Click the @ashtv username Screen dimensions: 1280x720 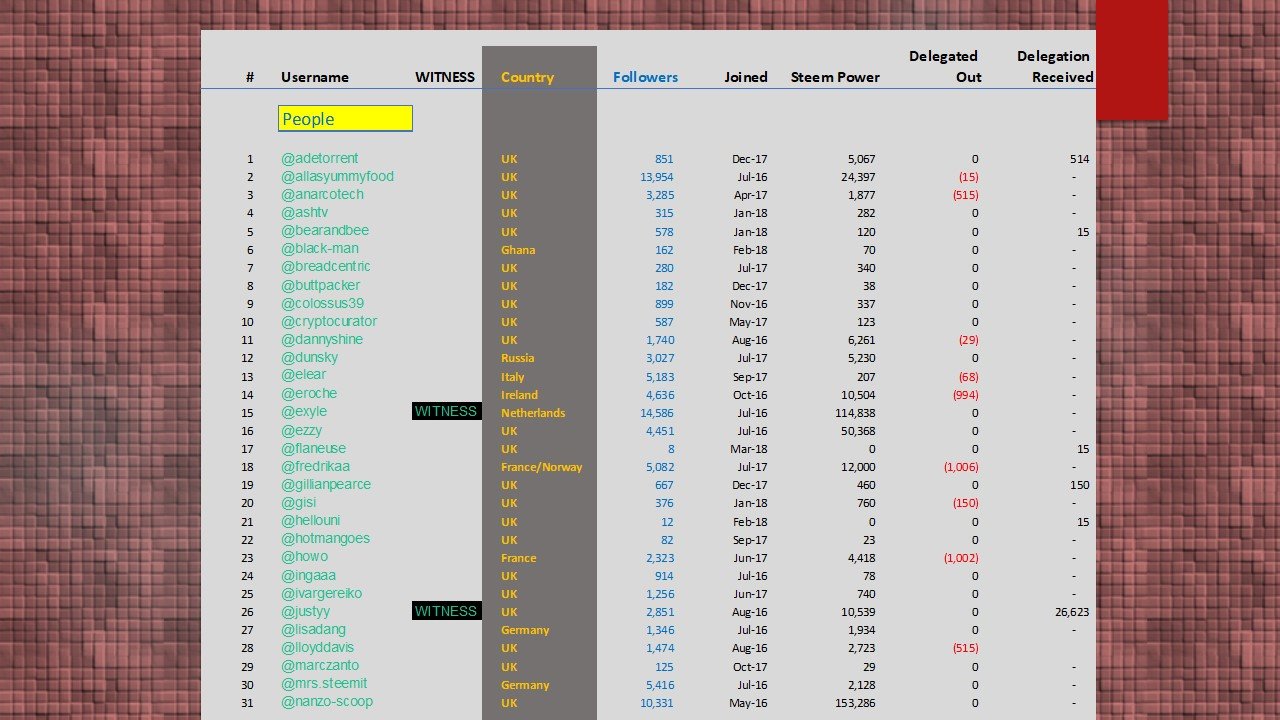tap(304, 212)
